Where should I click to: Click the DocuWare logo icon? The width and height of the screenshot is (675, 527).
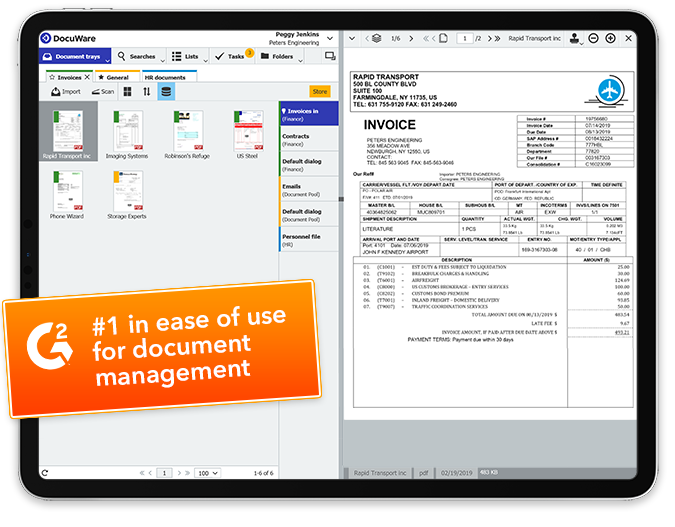46,38
